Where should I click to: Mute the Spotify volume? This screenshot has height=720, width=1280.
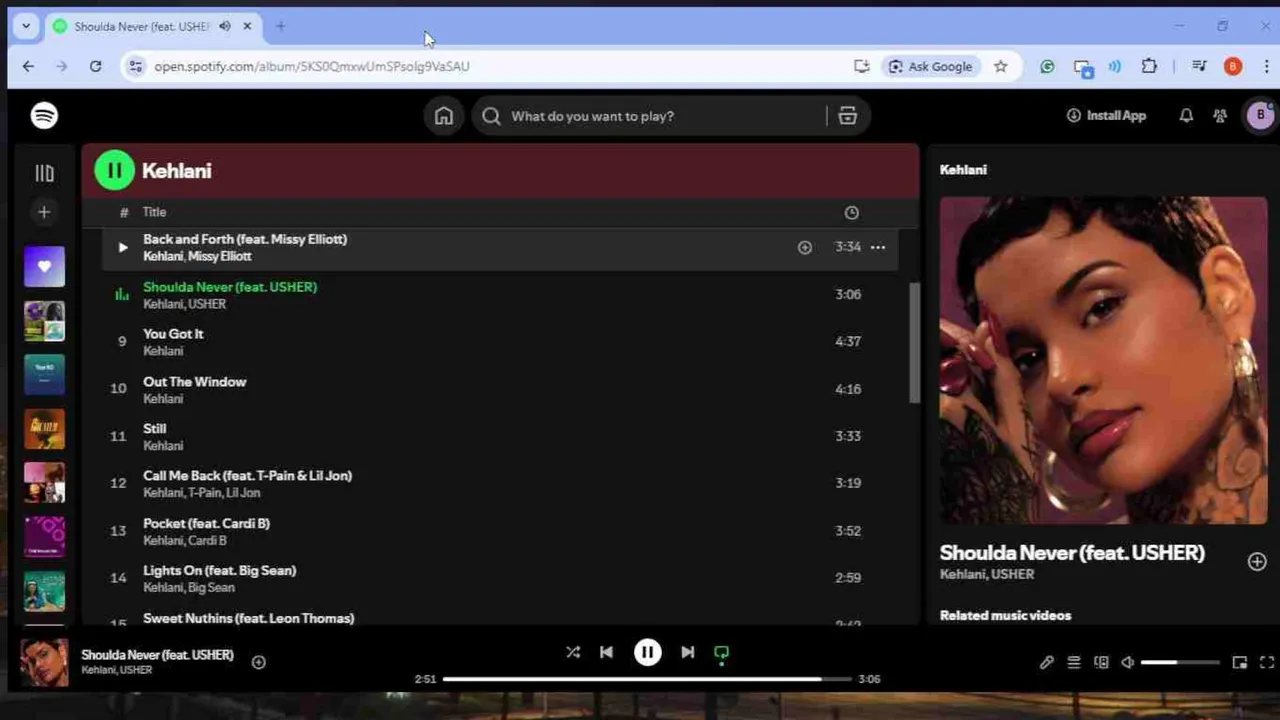coord(1128,662)
